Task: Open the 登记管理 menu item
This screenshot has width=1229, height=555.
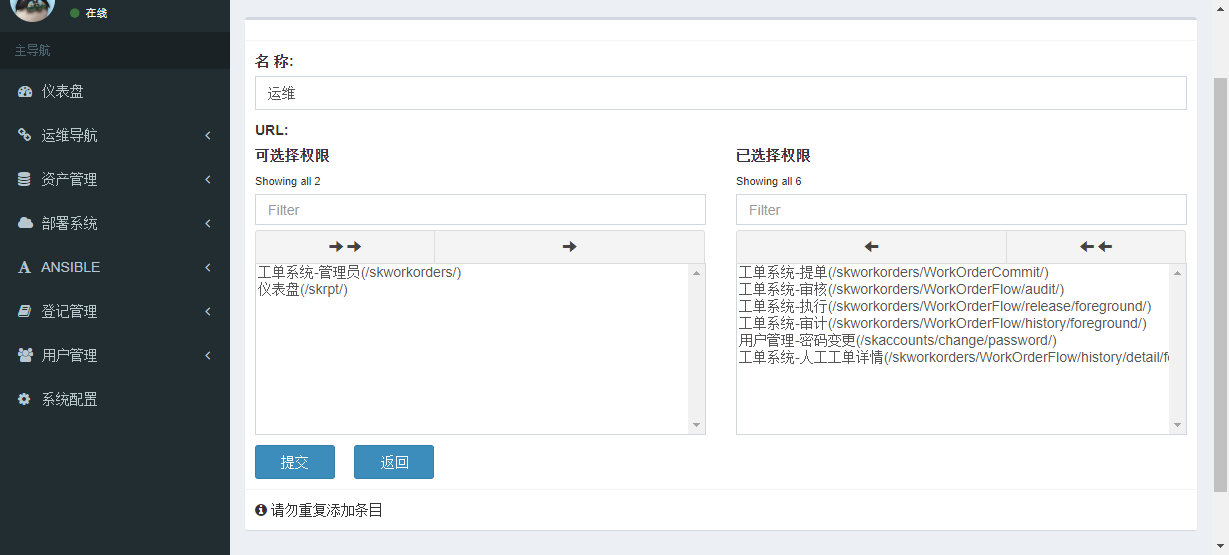Action: (115, 312)
